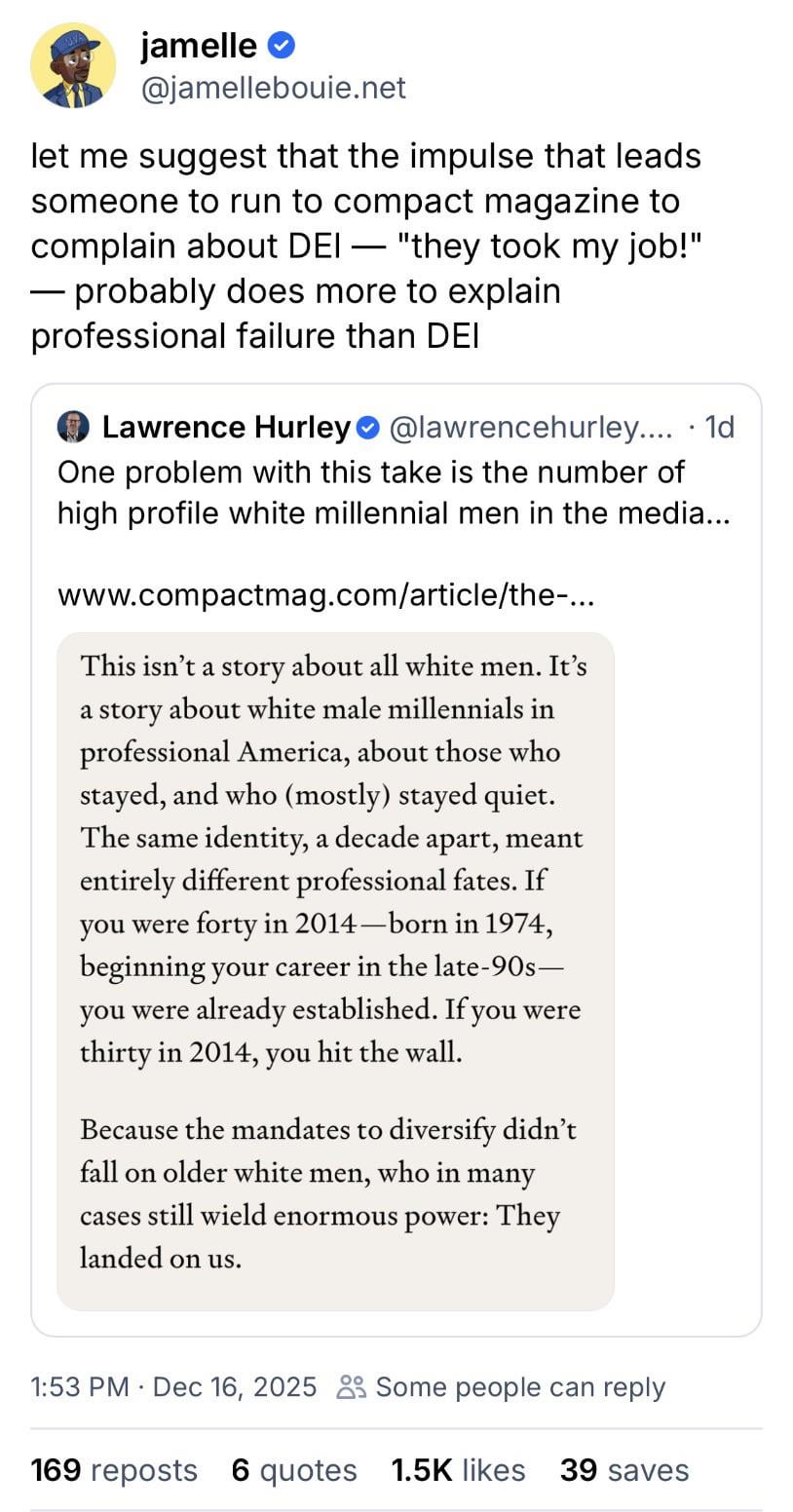This screenshot has width=793, height=1512.
Task: View the 6 quotes list
Action: [x=294, y=1469]
